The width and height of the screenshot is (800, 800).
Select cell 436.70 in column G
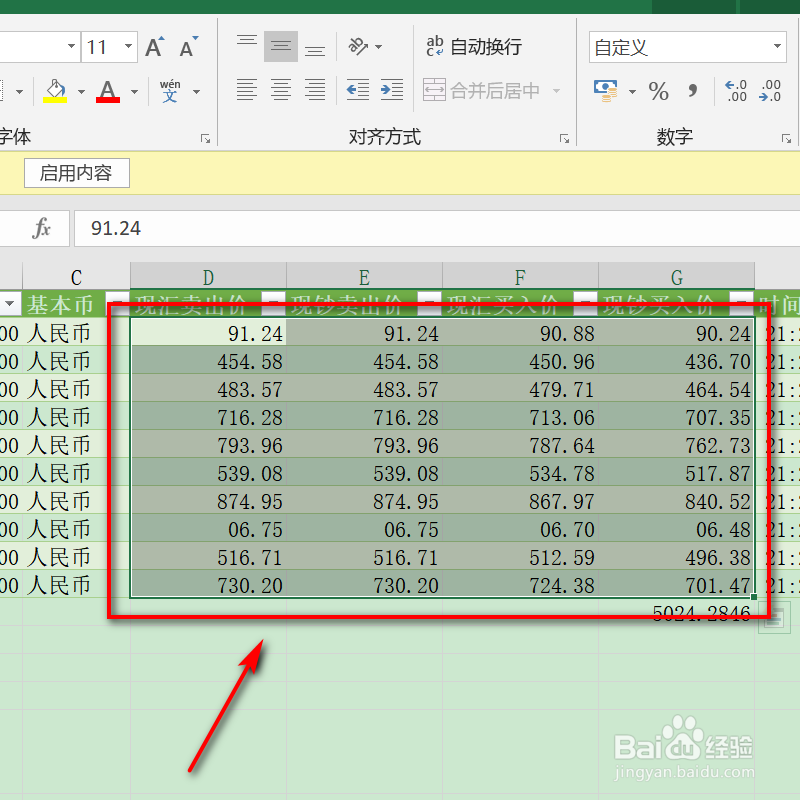[677, 361]
